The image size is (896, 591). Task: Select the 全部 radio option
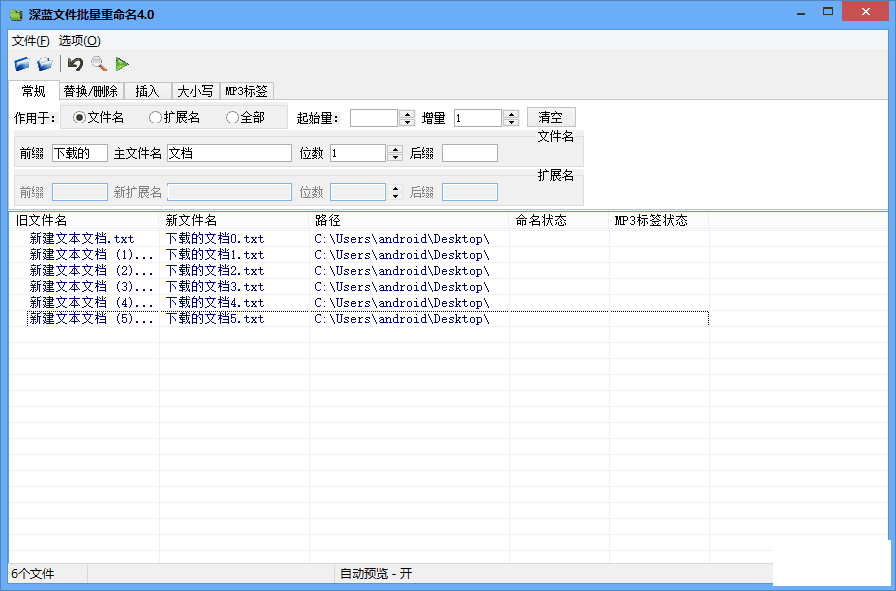[x=245, y=117]
